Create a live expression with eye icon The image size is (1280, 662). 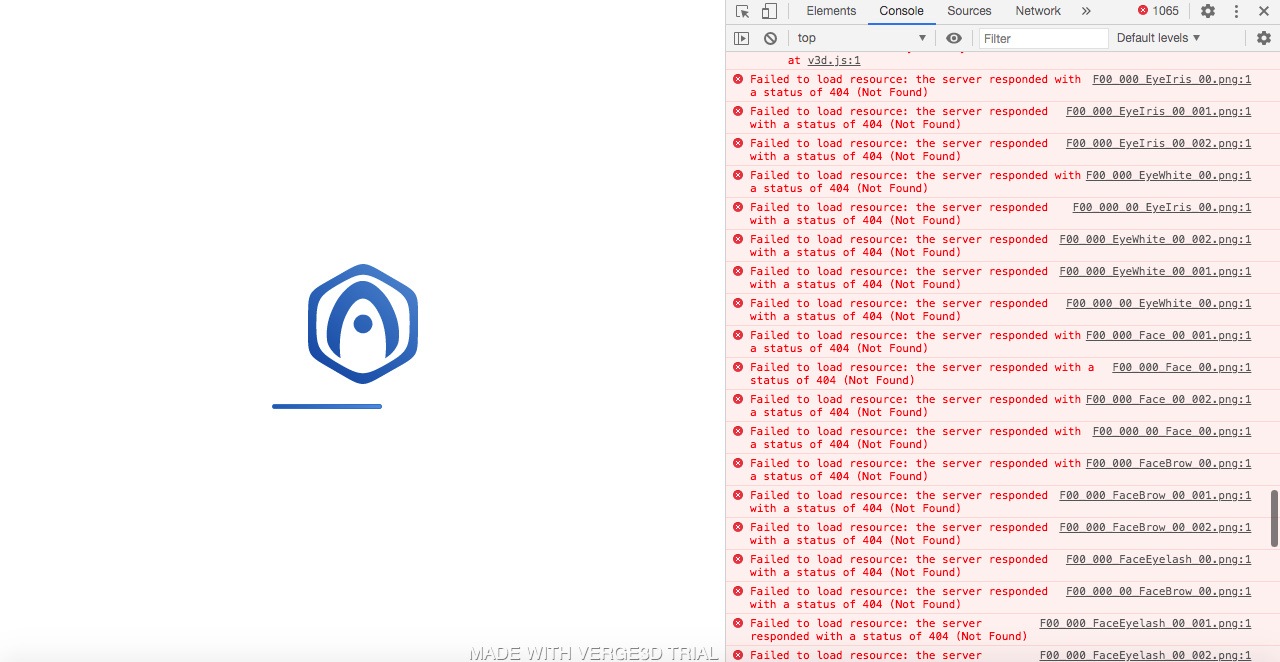tap(954, 38)
